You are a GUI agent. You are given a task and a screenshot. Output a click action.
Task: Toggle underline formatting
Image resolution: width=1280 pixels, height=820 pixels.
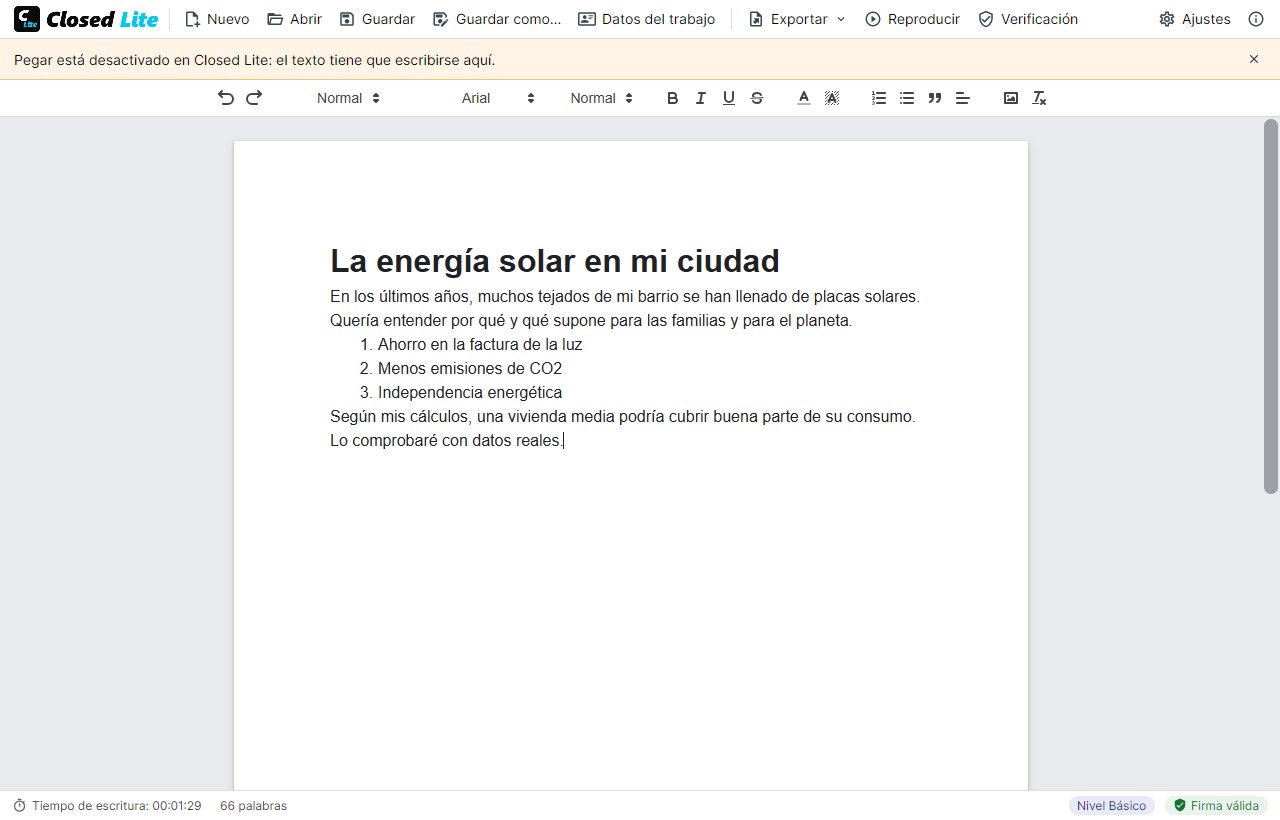pos(728,98)
